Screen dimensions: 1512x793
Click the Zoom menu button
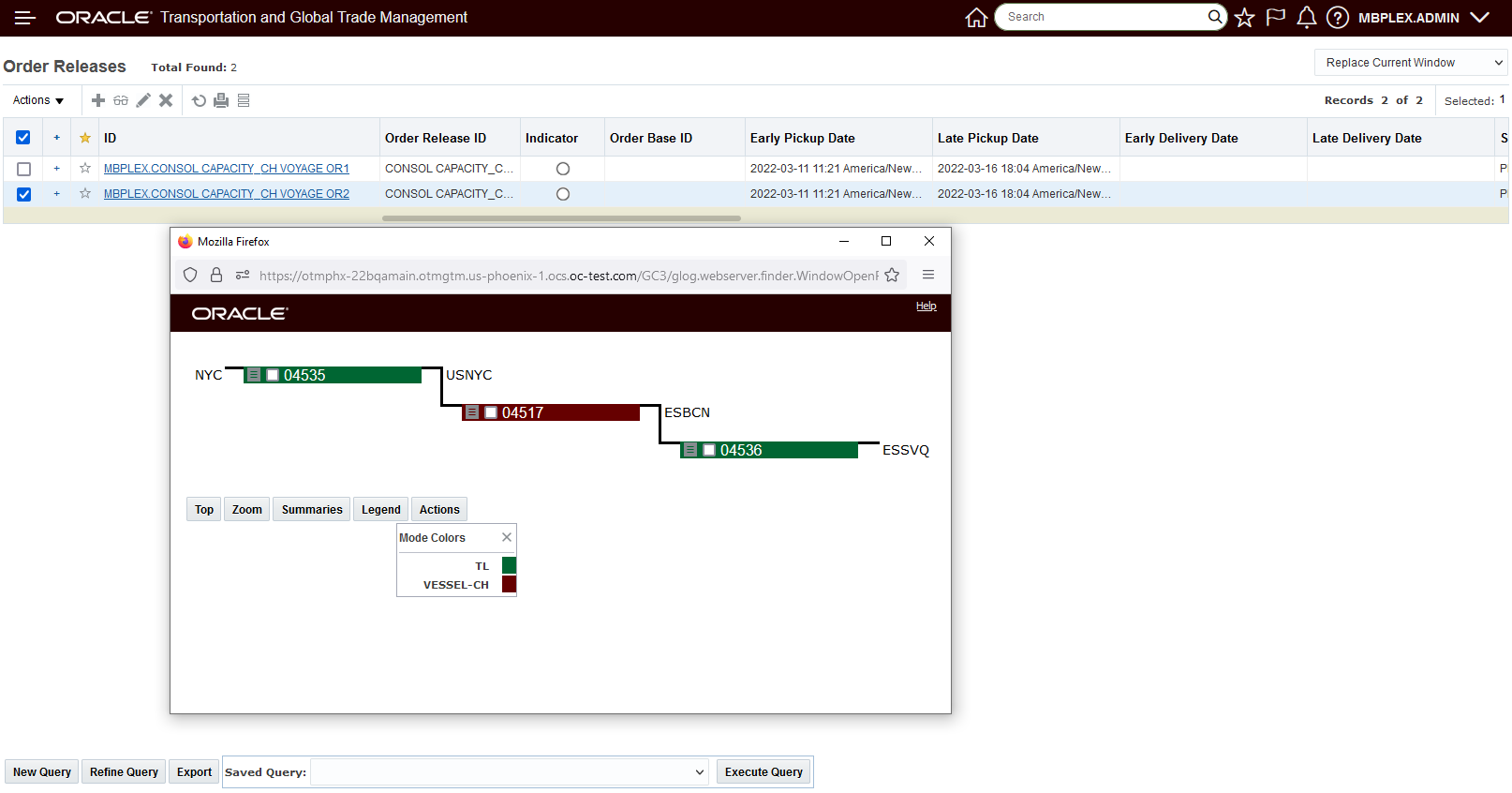pyautogui.click(x=247, y=509)
